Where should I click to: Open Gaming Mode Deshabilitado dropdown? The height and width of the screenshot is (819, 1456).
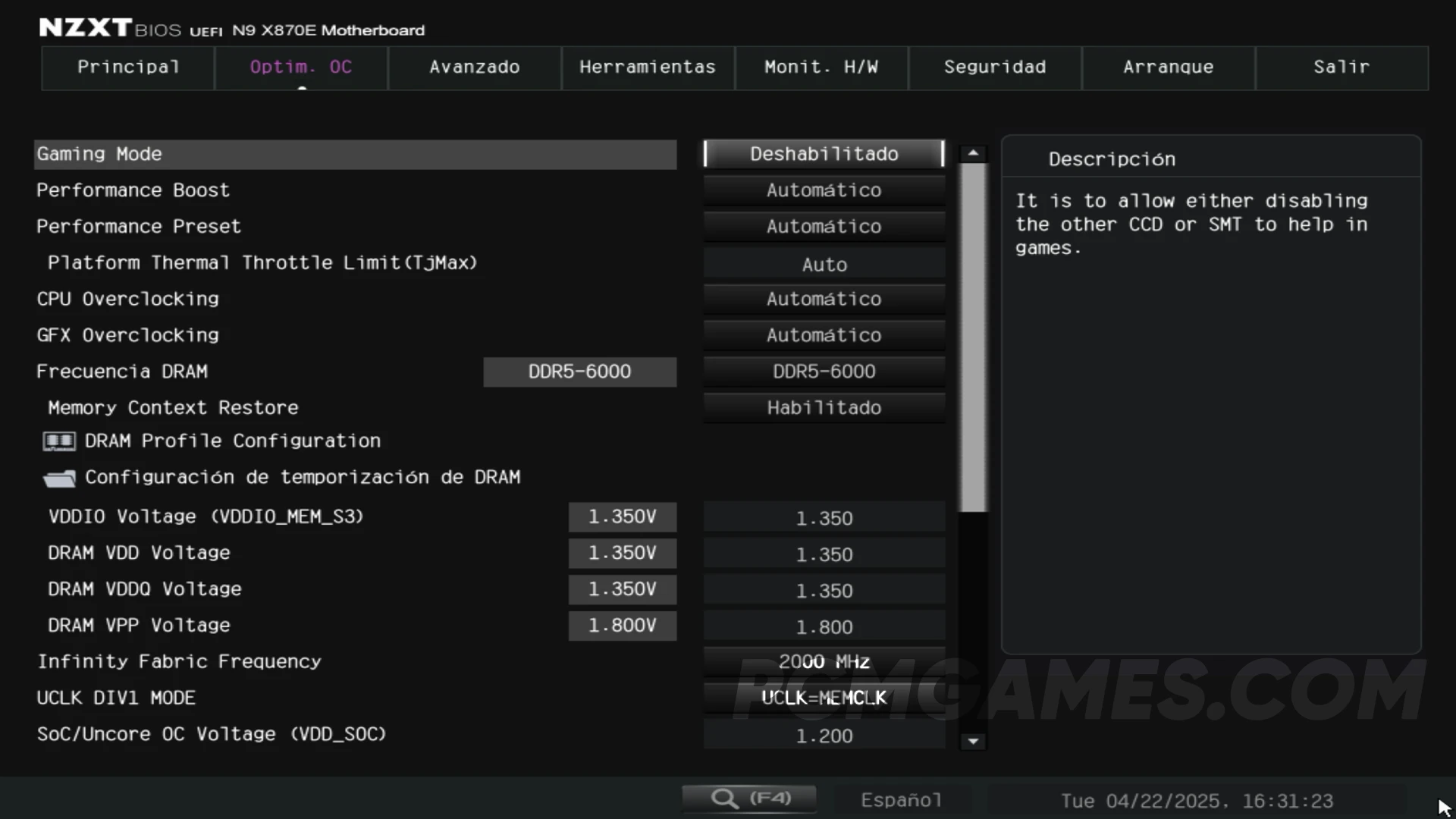pos(824,154)
